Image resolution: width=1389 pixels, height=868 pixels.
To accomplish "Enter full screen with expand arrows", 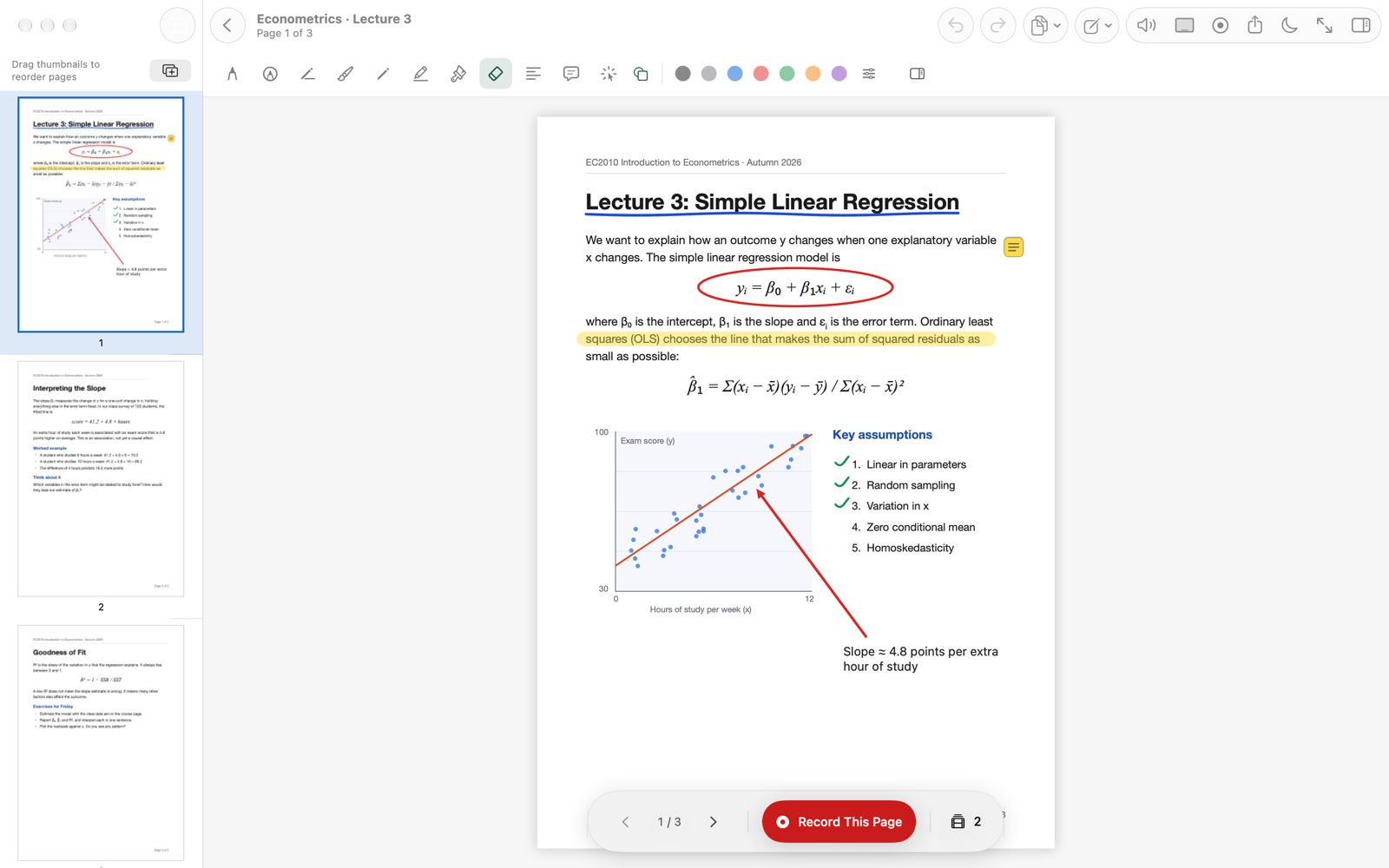I will (1325, 25).
